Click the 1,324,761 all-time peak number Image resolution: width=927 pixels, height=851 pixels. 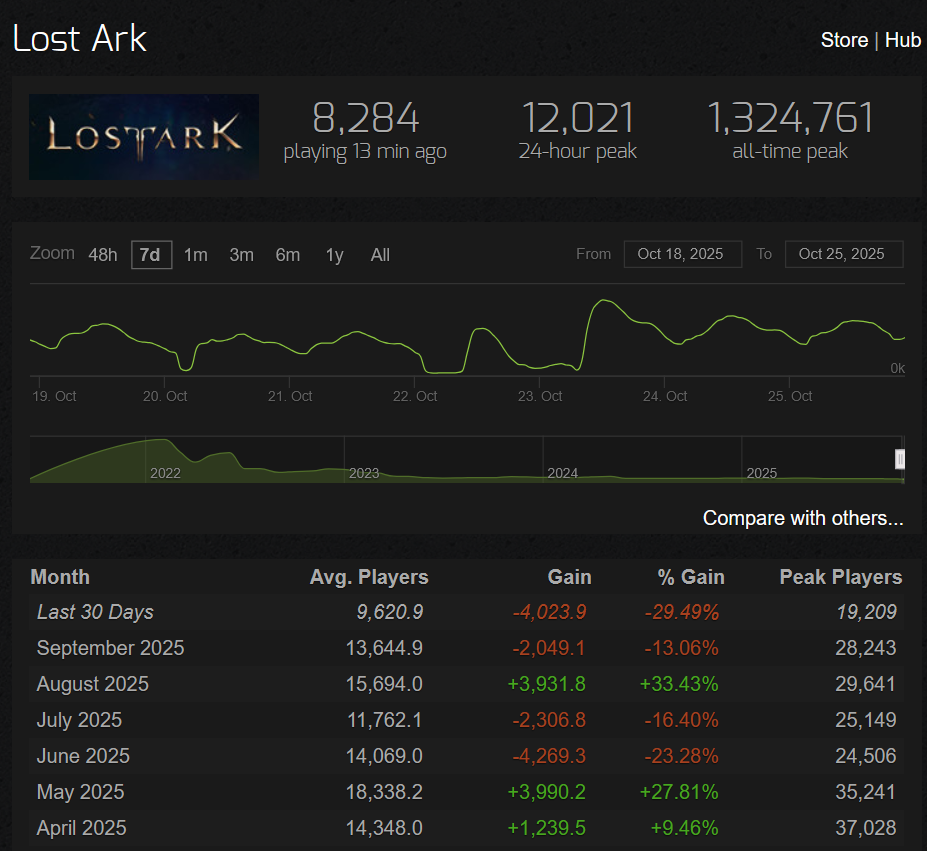(x=790, y=117)
